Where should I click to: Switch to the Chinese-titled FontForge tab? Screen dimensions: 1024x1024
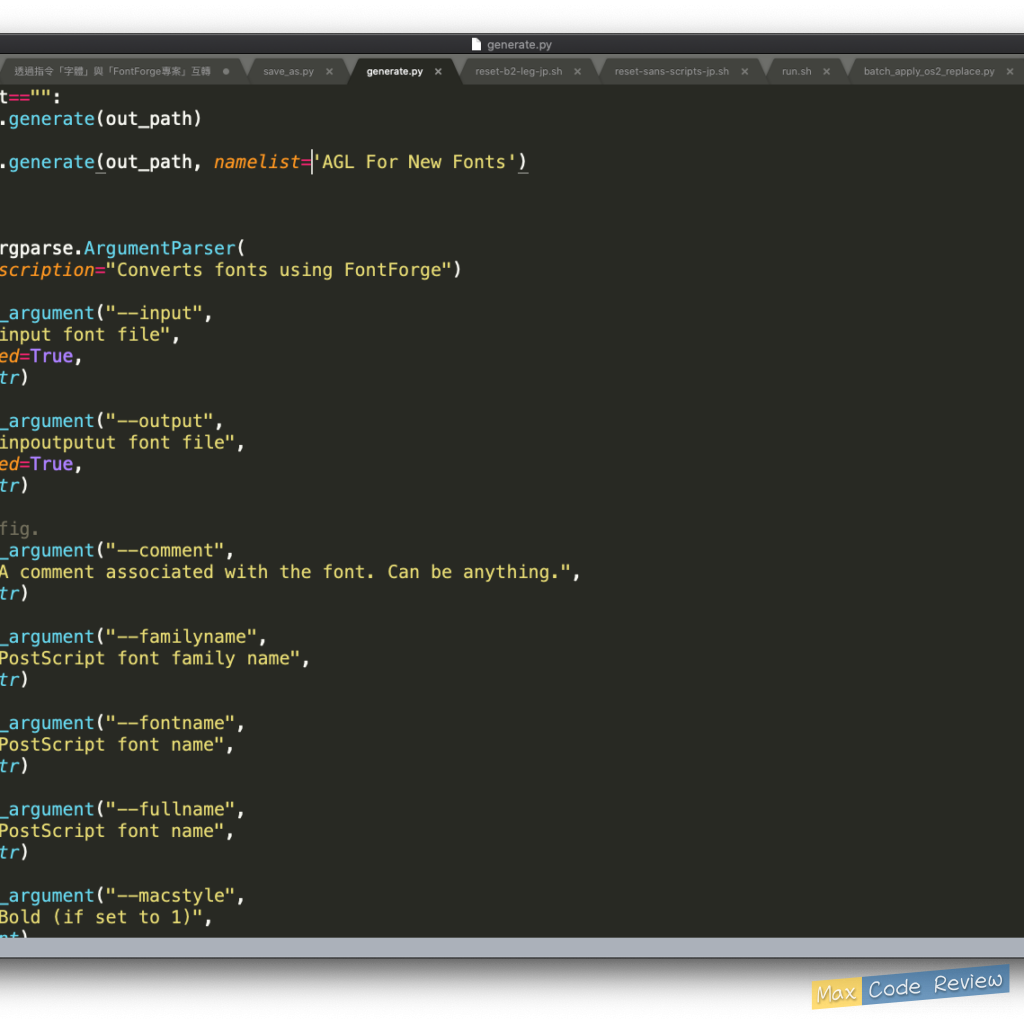point(112,72)
